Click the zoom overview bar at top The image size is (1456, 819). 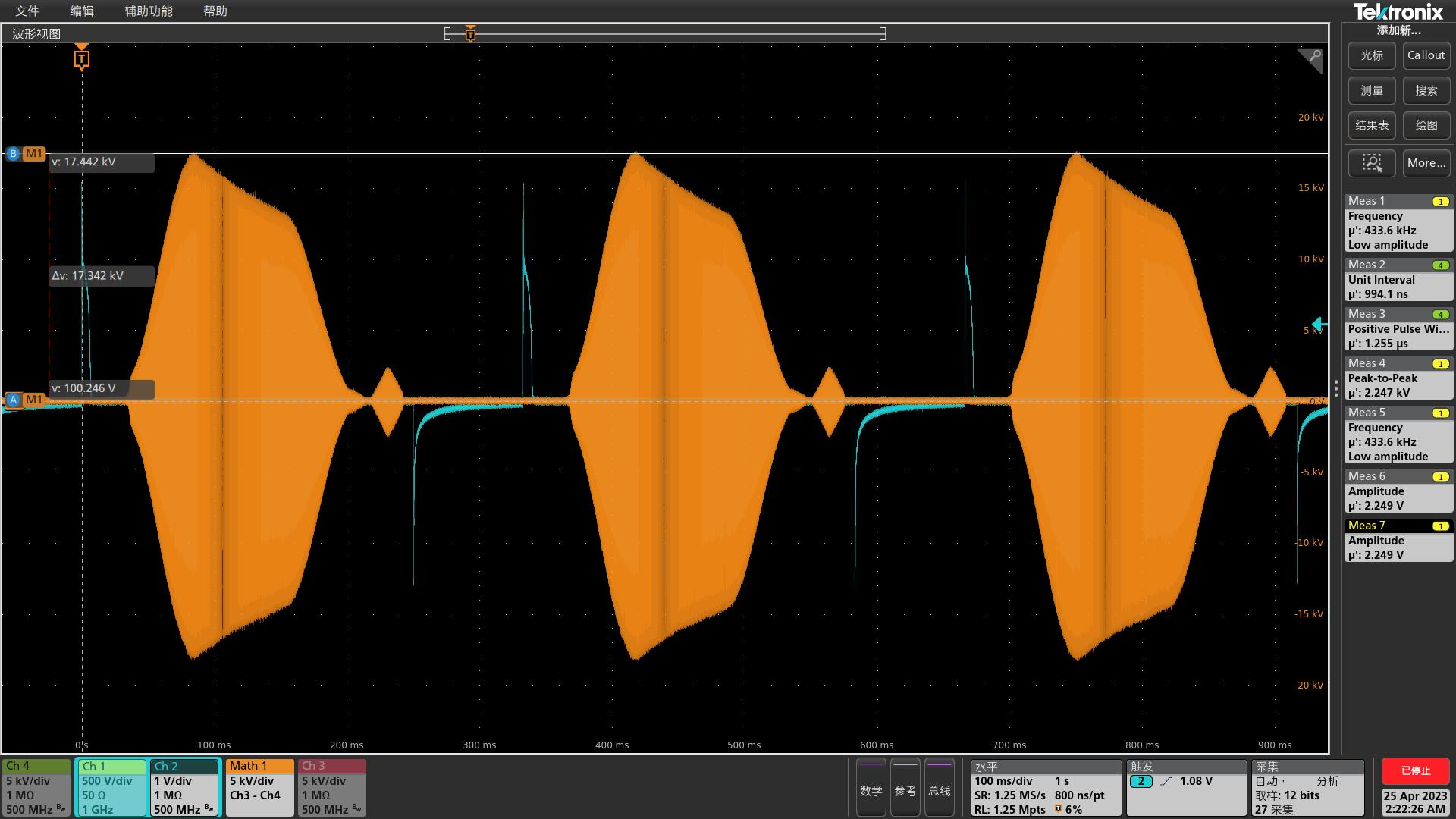pos(664,33)
